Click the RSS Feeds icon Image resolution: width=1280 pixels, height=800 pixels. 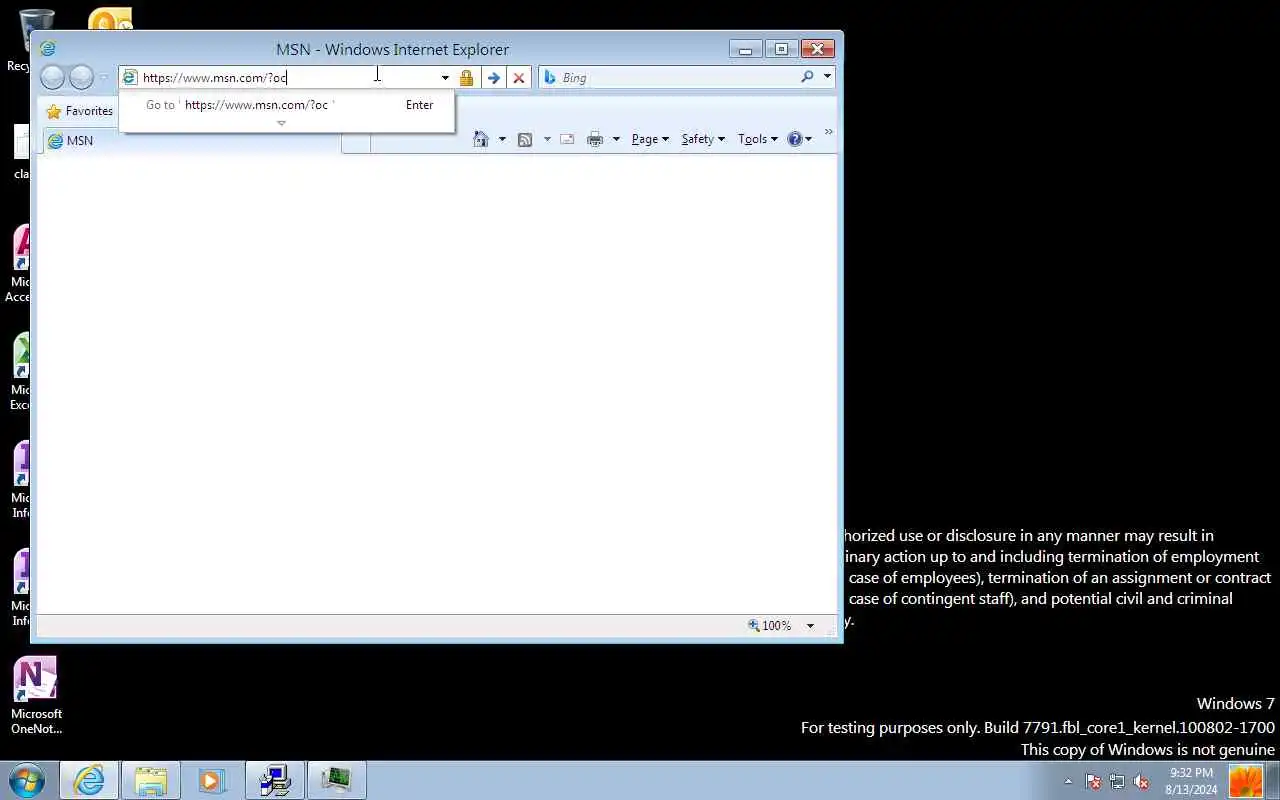[525, 139]
